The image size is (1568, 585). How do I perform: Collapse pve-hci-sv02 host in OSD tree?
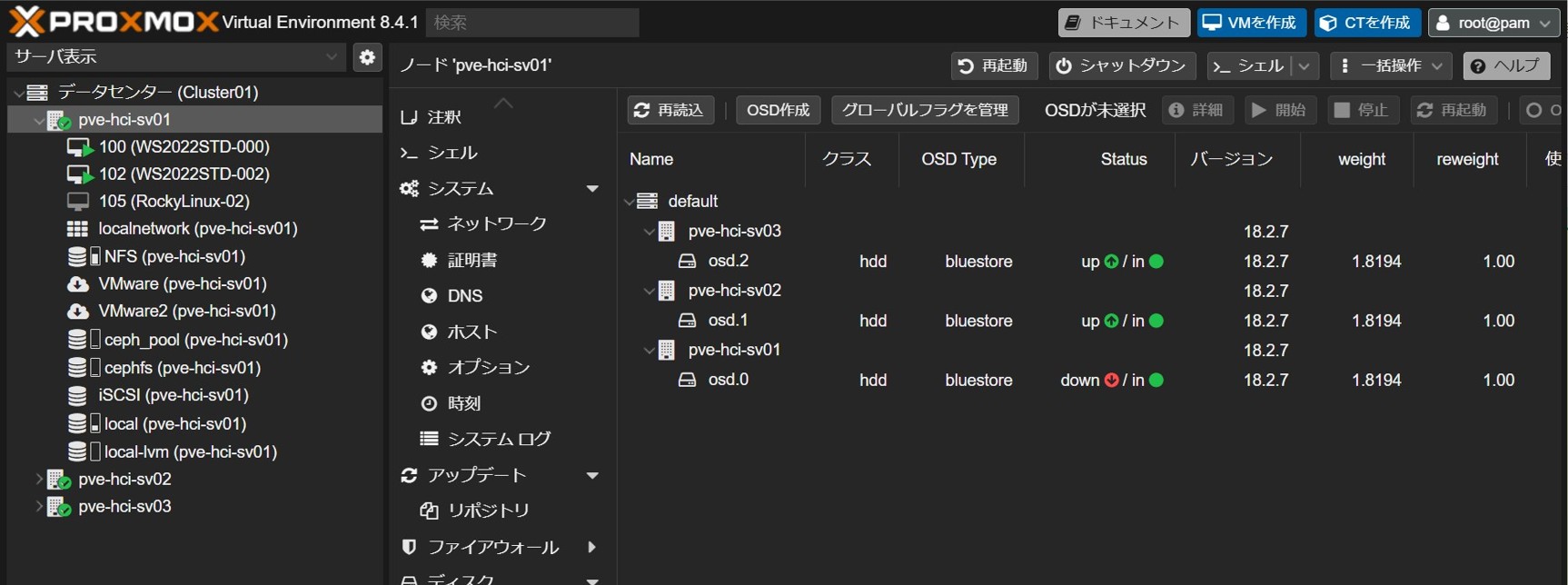click(649, 291)
